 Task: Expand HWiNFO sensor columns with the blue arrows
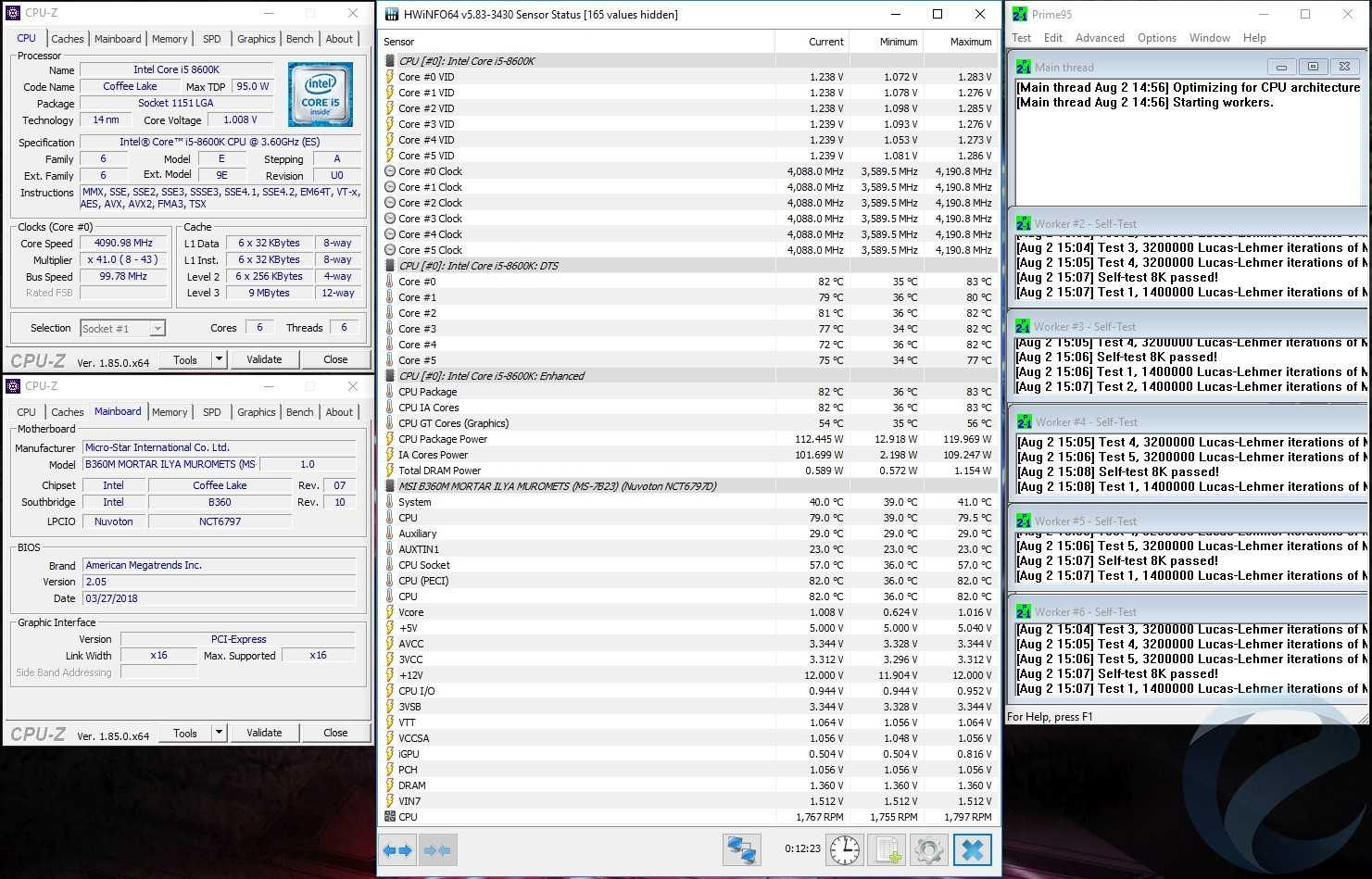[397, 849]
